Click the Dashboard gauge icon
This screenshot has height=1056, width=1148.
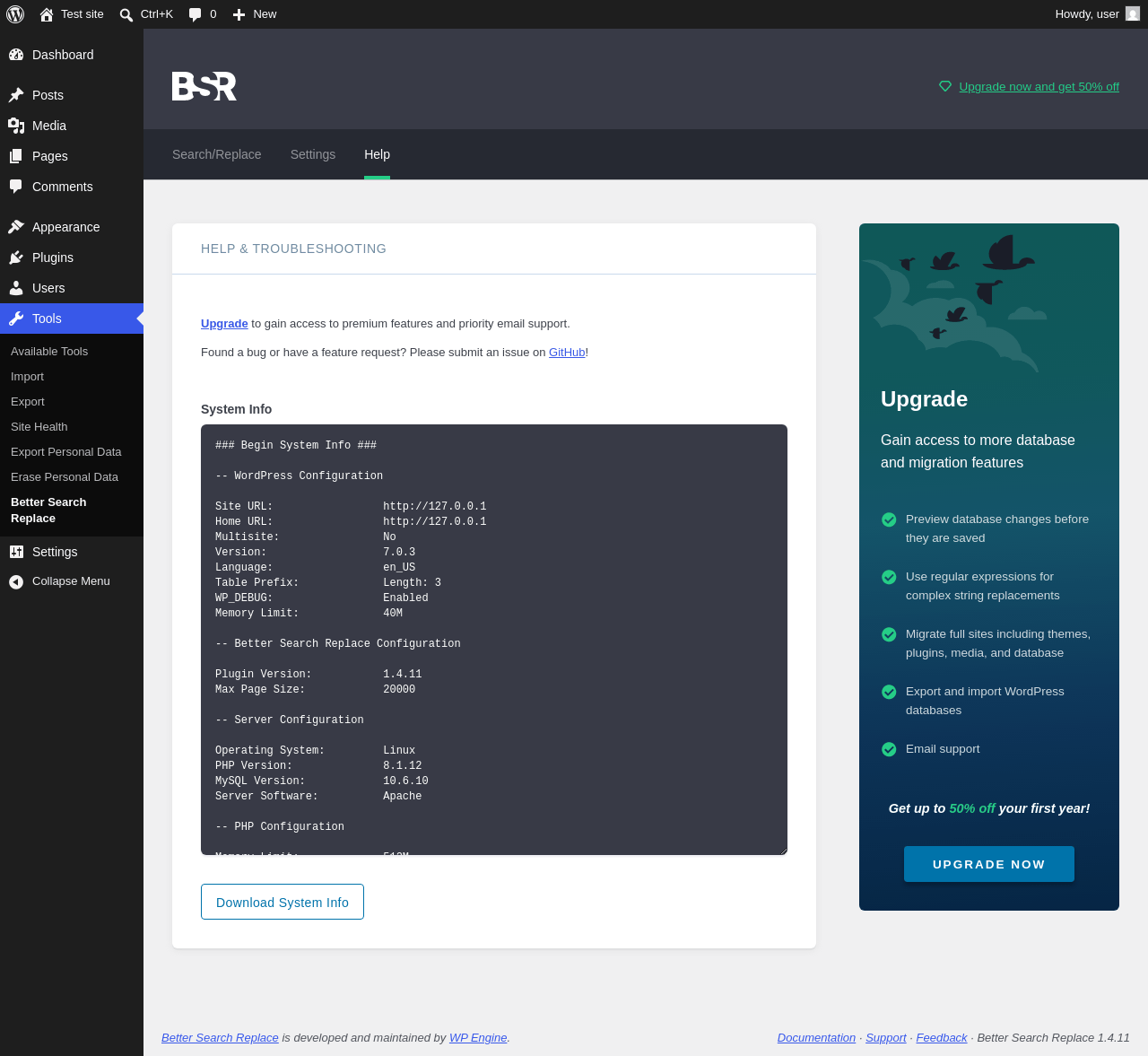coord(16,55)
